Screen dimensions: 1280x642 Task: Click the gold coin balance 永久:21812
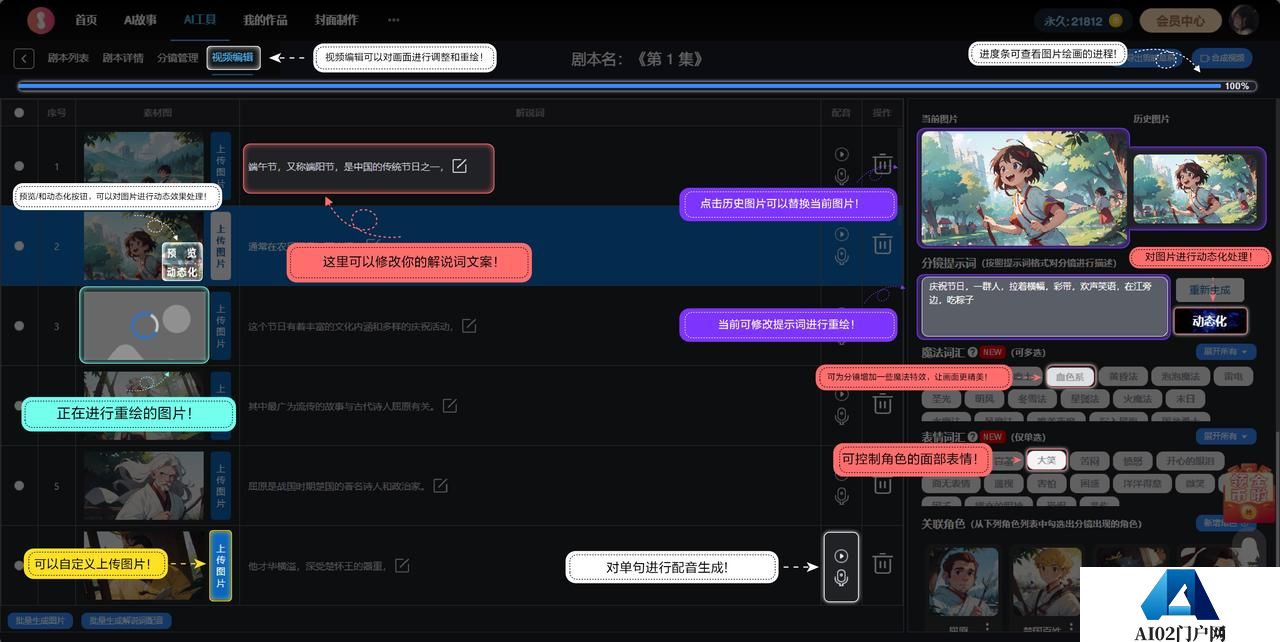pyautogui.click(x=1083, y=20)
